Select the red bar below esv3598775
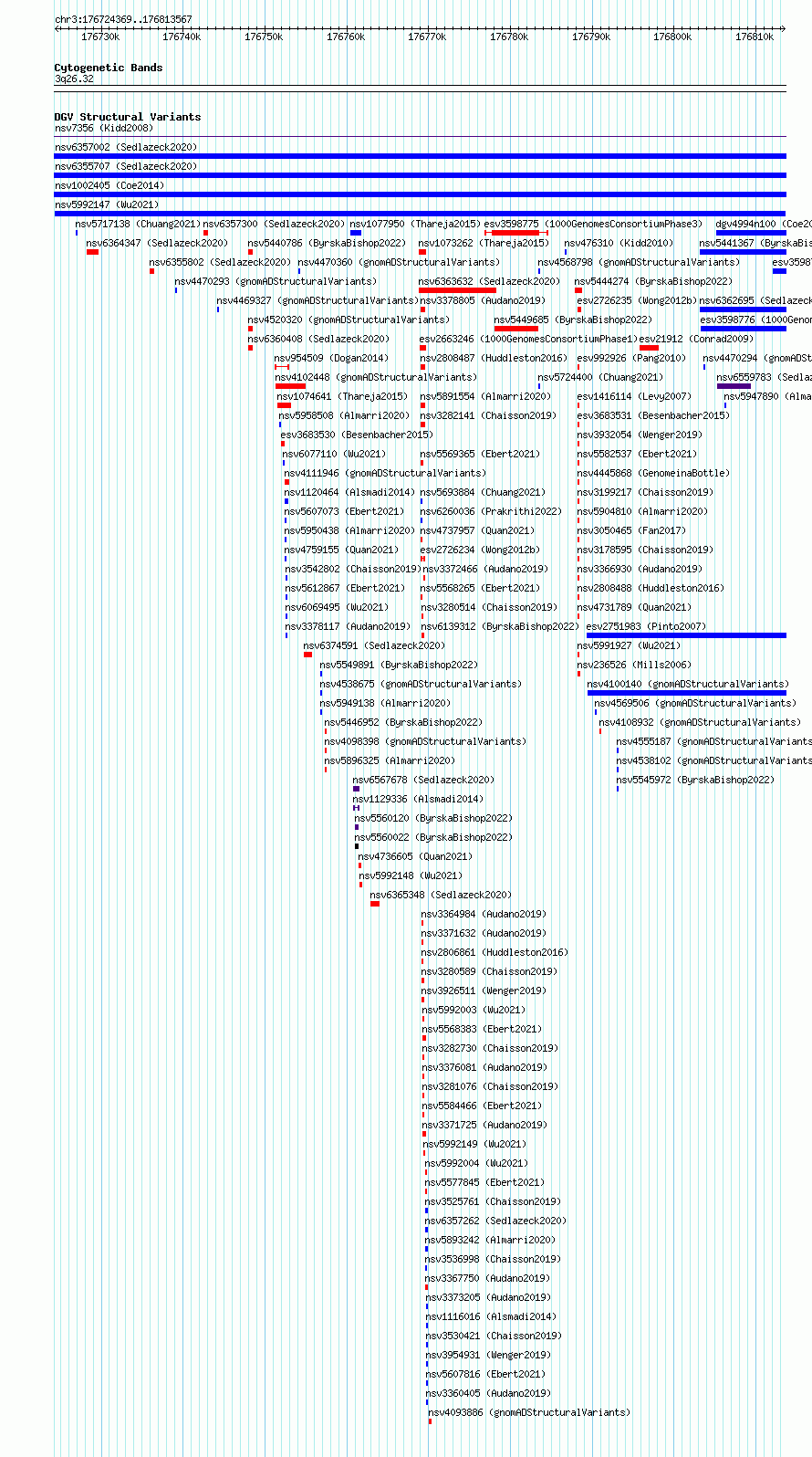Image resolution: width=812 pixels, height=1457 pixels. point(515,233)
